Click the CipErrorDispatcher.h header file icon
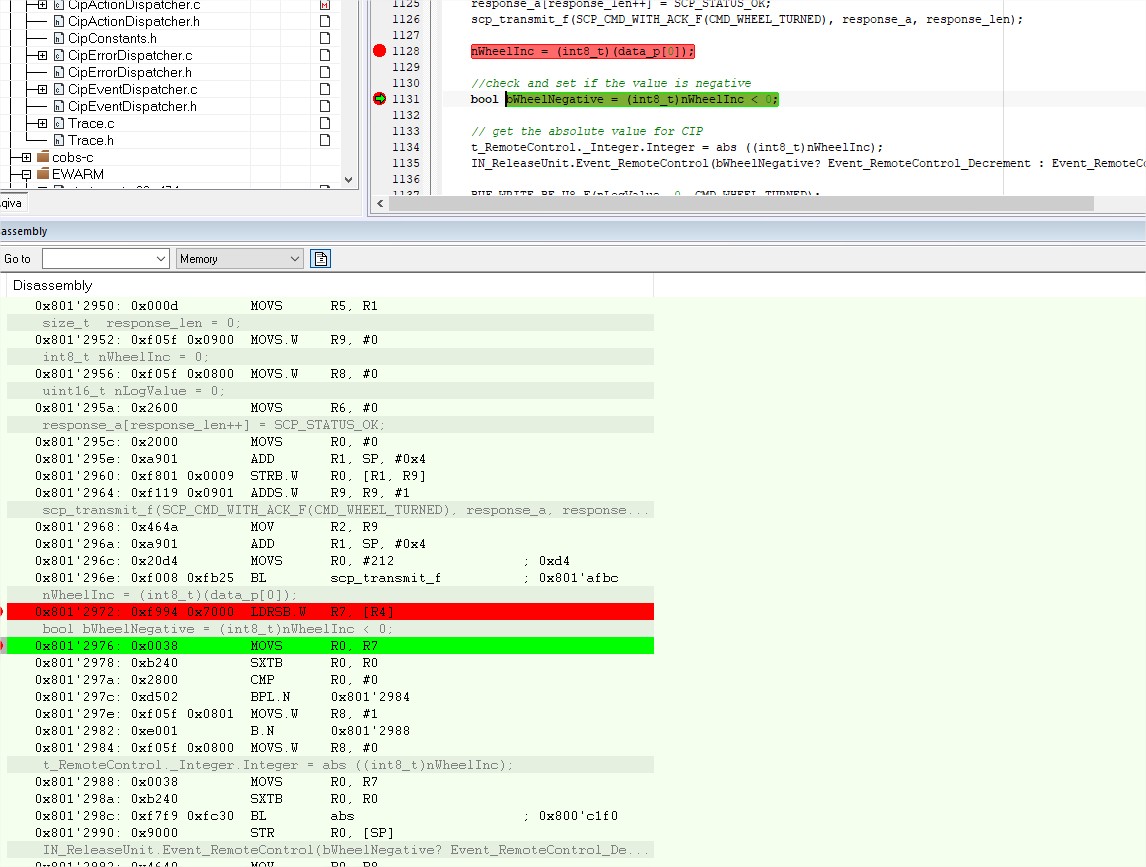1146x867 pixels. click(59, 72)
